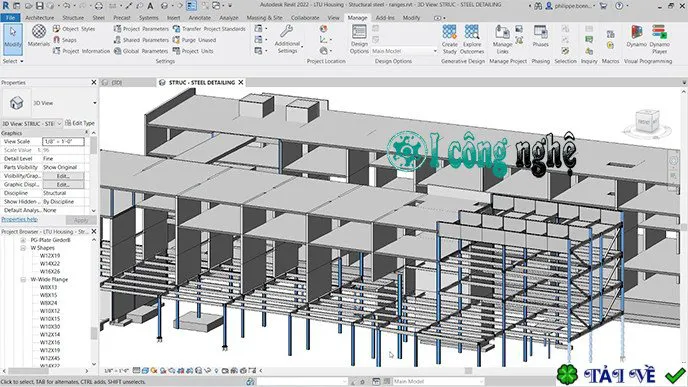Image resolution: width=688 pixels, height=387 pixels.
Task: Select W8X13 under W-Wide Flange
Action: tap(48, 287)
